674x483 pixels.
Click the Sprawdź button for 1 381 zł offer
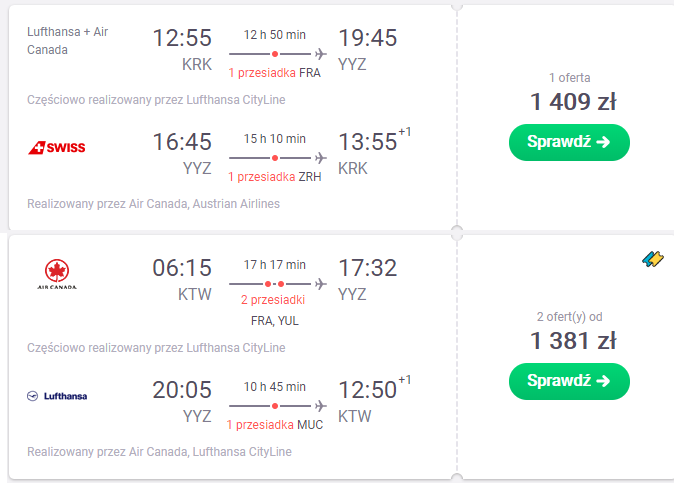(x=569, y=381)
